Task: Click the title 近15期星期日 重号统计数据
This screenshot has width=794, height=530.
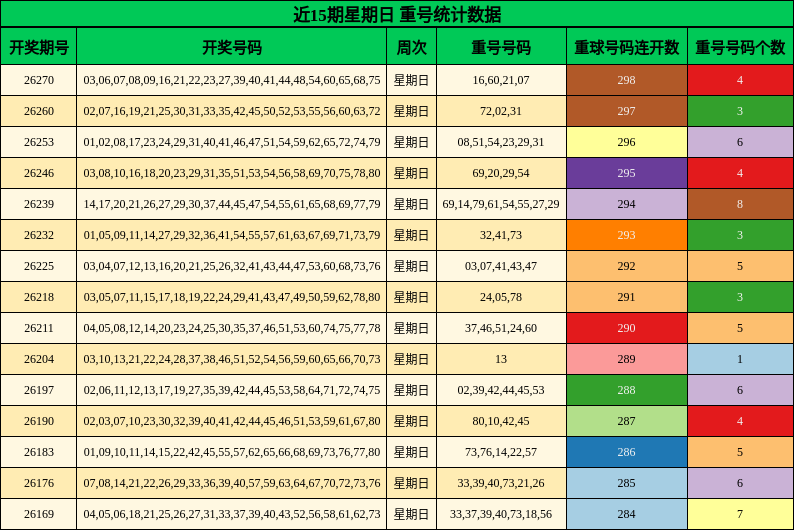Action: point(397,14)
